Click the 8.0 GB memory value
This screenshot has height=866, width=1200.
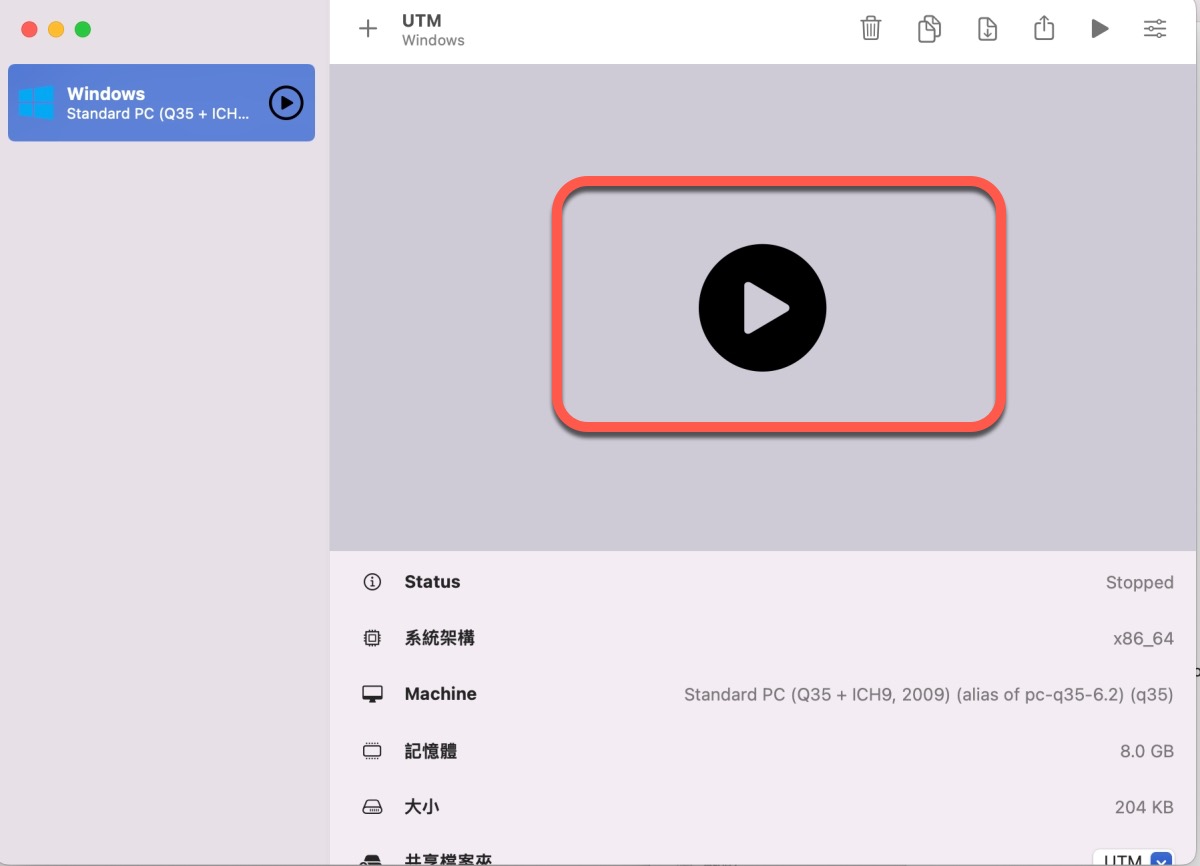point(1147,751)
